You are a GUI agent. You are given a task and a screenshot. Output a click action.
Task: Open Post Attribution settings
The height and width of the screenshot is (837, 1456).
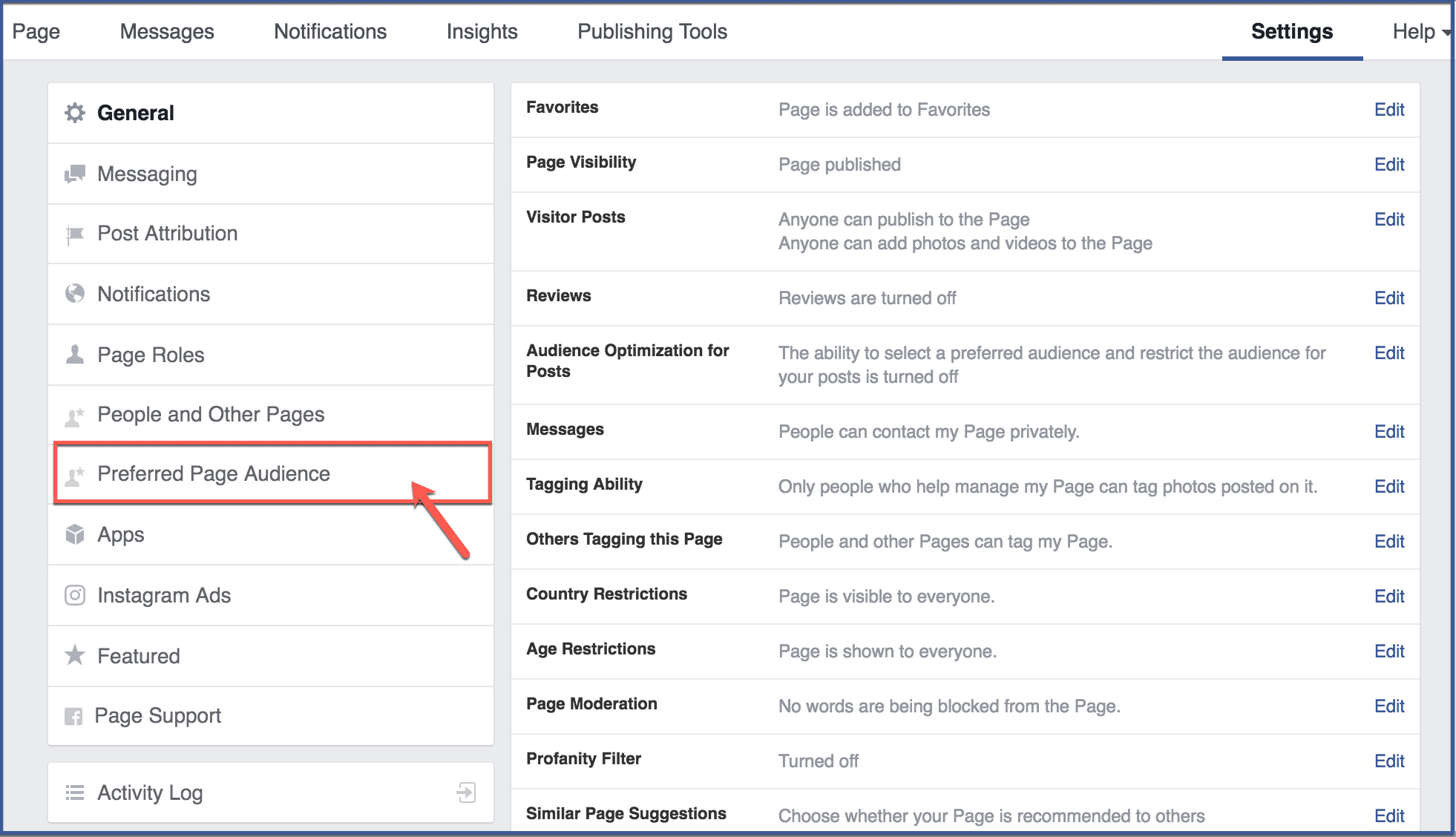tap(271, 234)
